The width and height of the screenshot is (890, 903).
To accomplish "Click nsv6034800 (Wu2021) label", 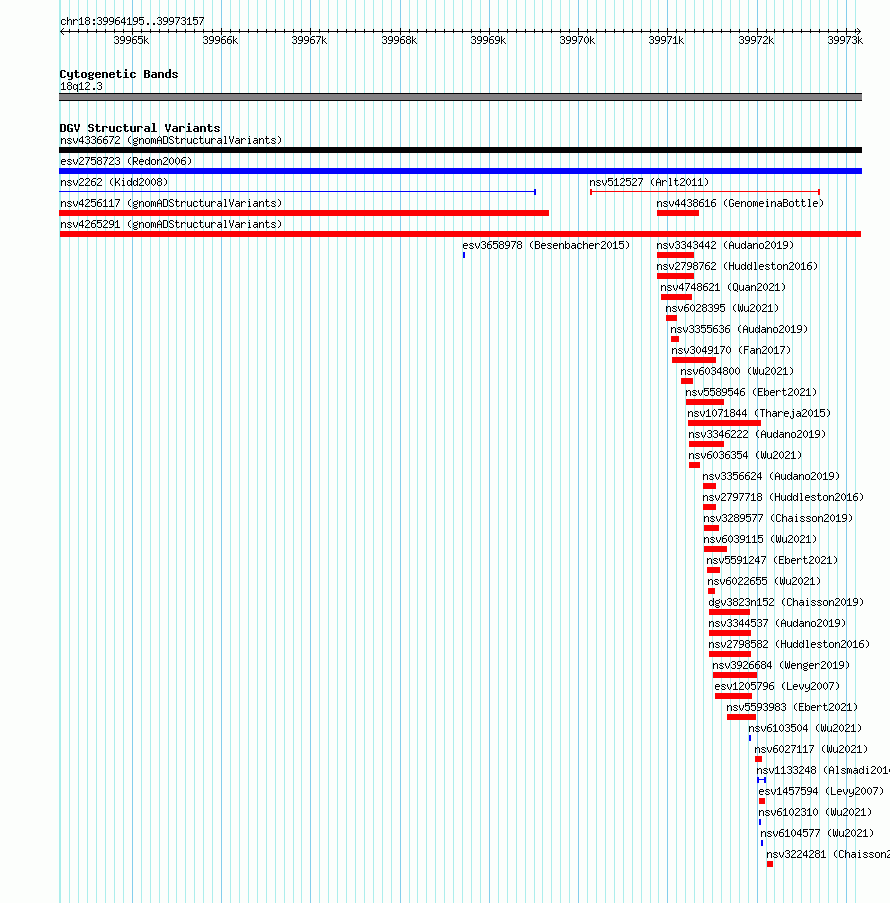I will [737, 371].
